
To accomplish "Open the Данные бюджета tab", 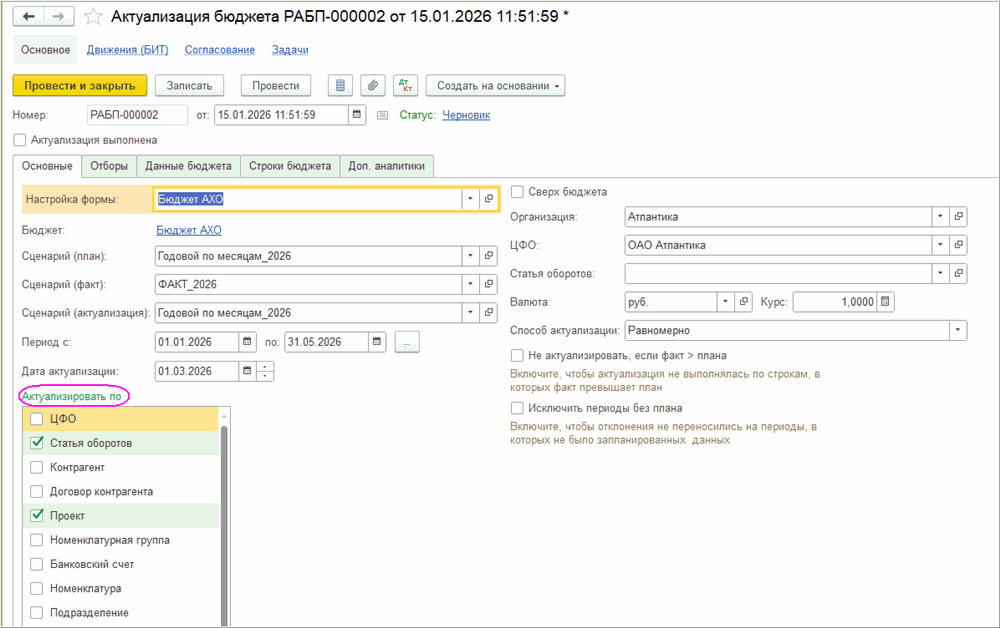I will (188, 166).
